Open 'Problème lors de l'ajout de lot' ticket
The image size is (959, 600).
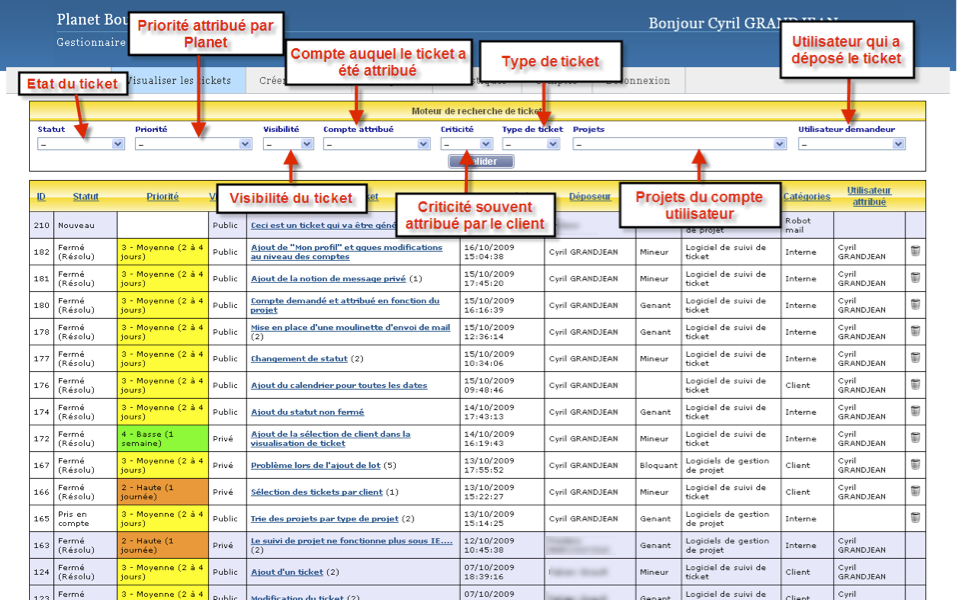click(316, 465)
